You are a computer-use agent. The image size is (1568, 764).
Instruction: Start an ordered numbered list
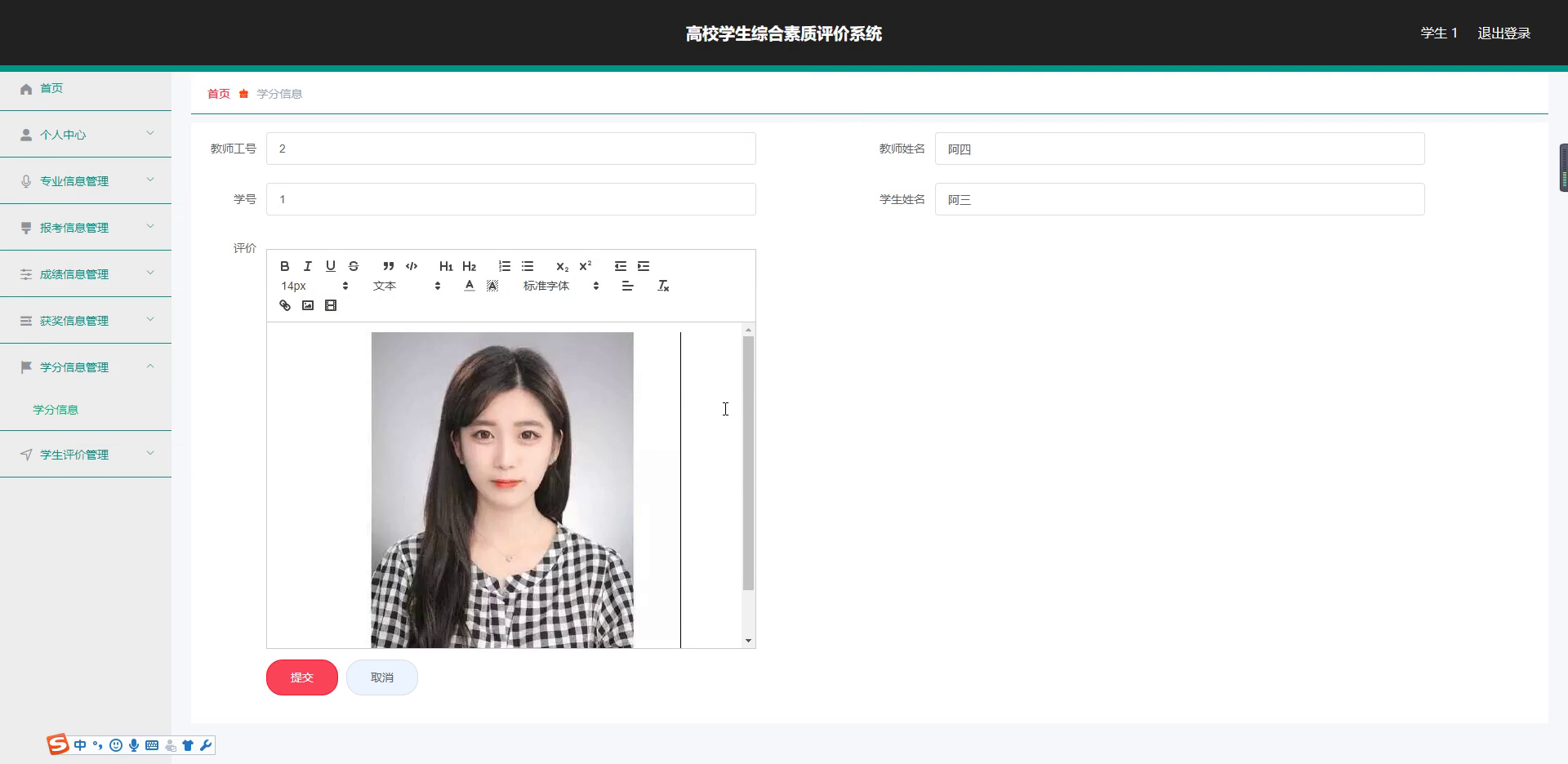pos(505,266)
